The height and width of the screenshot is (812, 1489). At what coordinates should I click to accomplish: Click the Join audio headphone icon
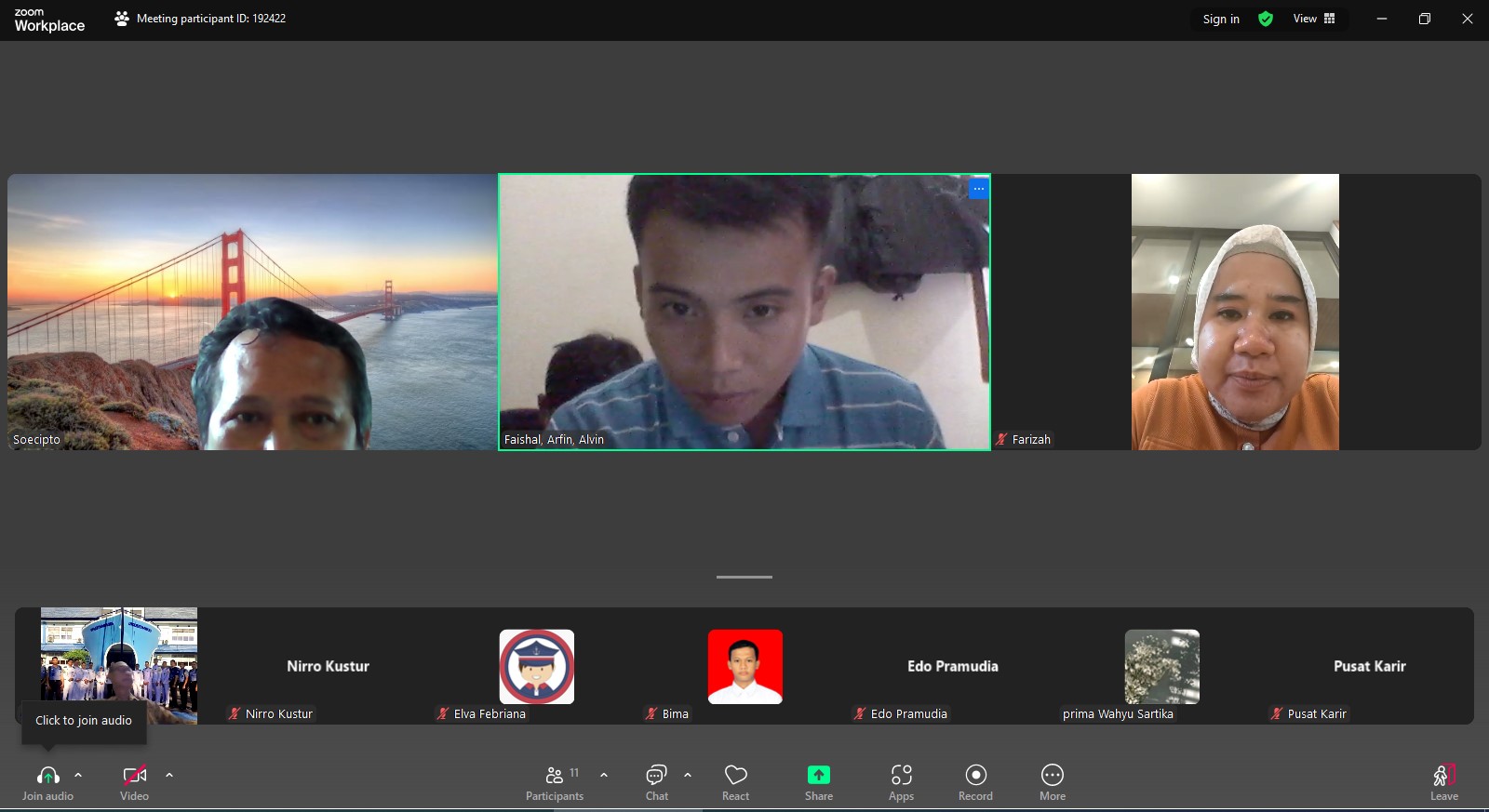click(x=47, y=776)
